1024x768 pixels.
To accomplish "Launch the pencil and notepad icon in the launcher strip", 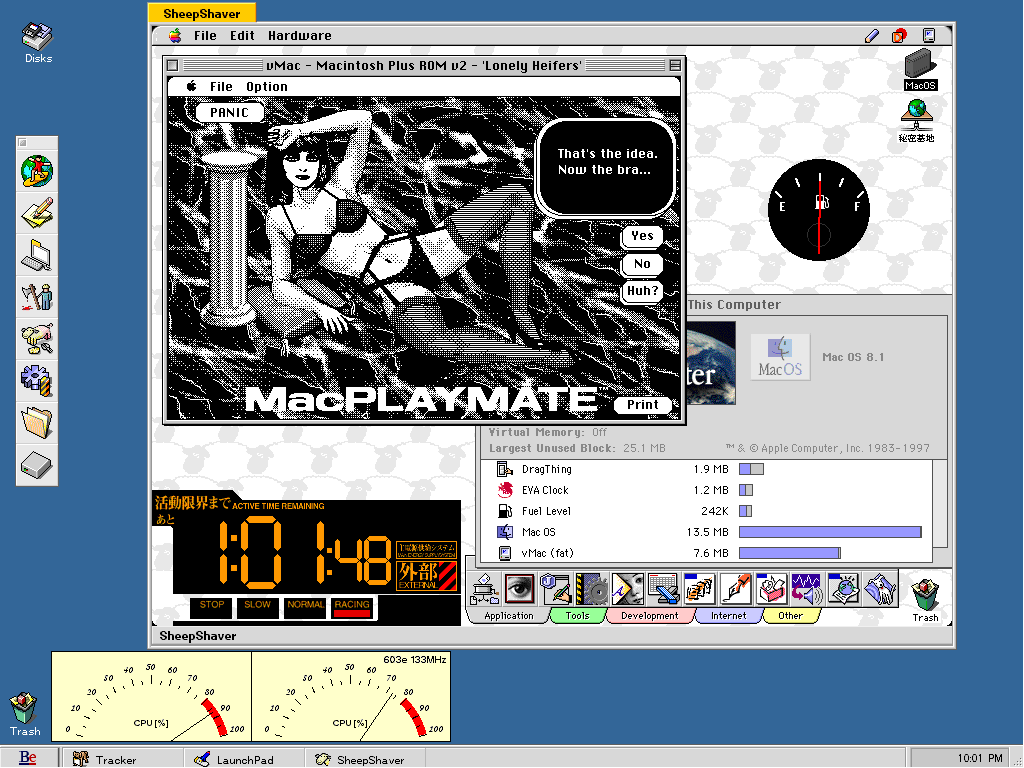I will [x=37, y=213].
